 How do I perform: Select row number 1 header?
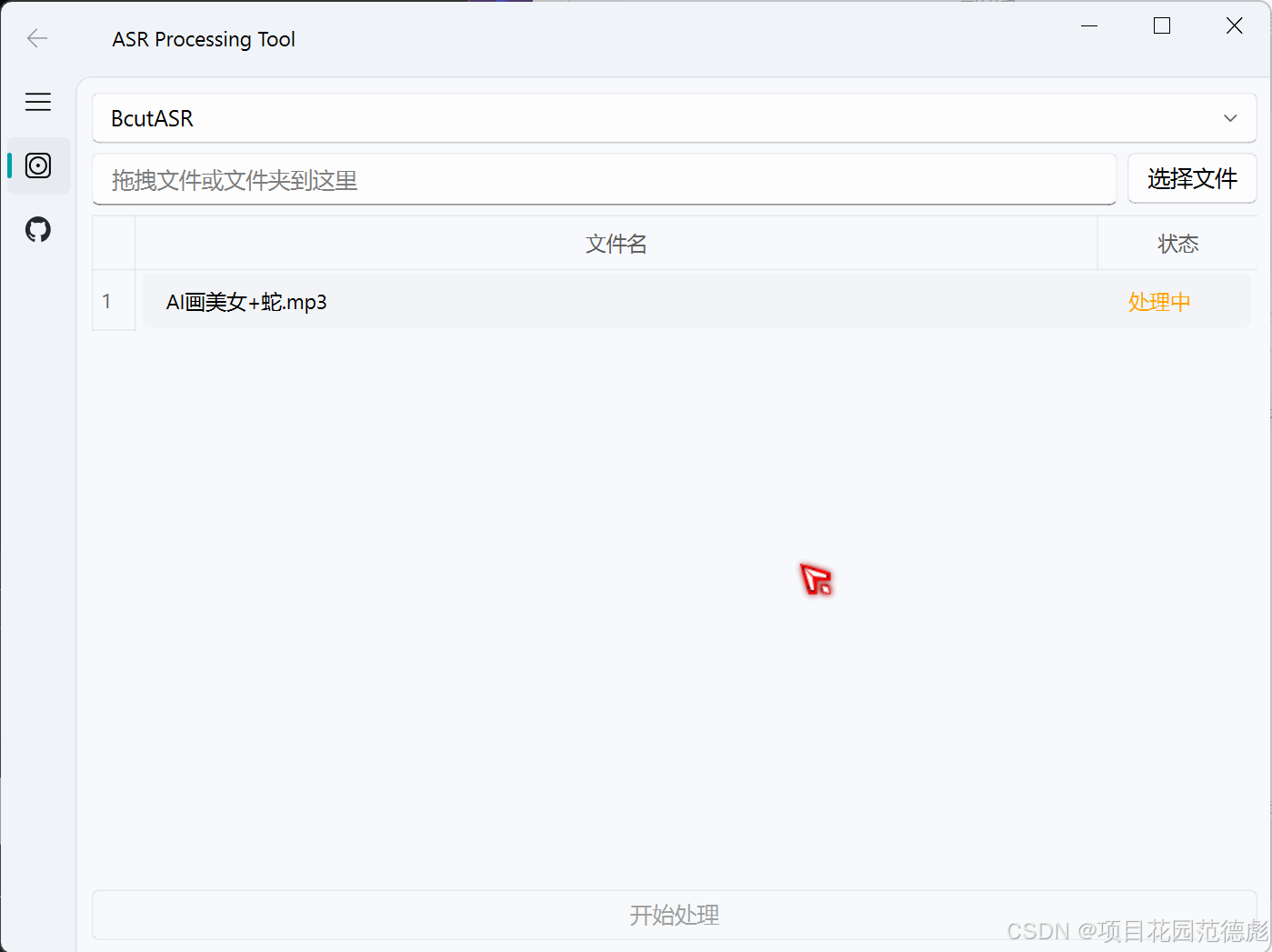(114, 301)
